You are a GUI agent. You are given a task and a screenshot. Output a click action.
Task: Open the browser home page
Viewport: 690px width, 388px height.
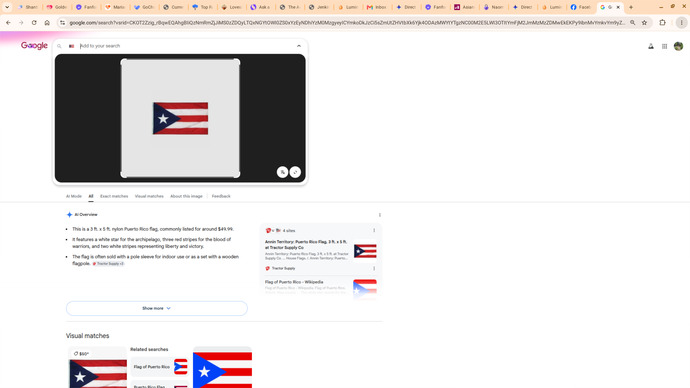tap(47, 22)
